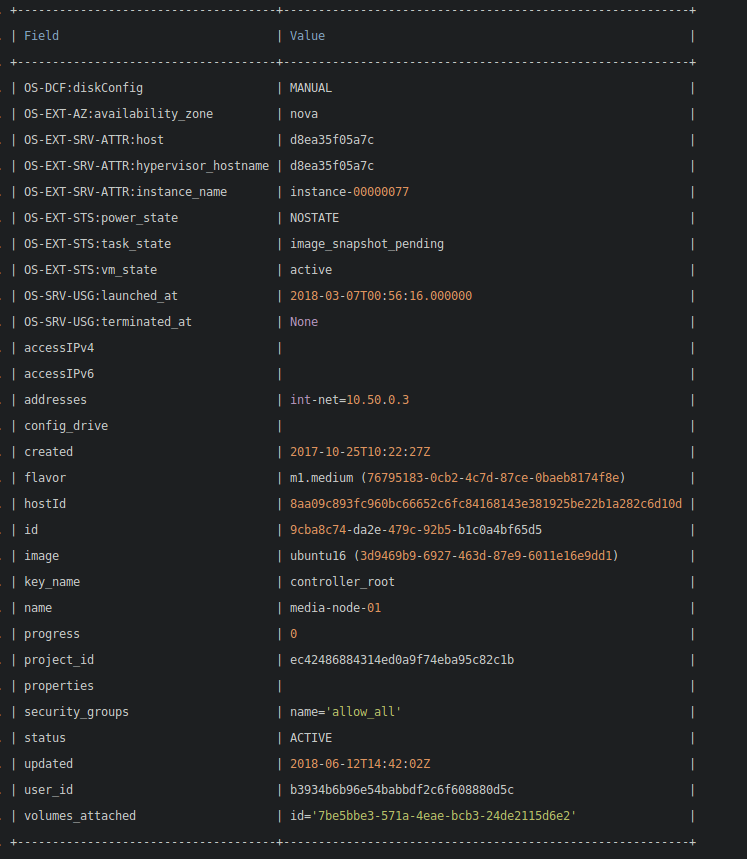Click the availability zone value "nova"
Screen dimensions: 747x859
pyautogui.click(x=304, y=114)
